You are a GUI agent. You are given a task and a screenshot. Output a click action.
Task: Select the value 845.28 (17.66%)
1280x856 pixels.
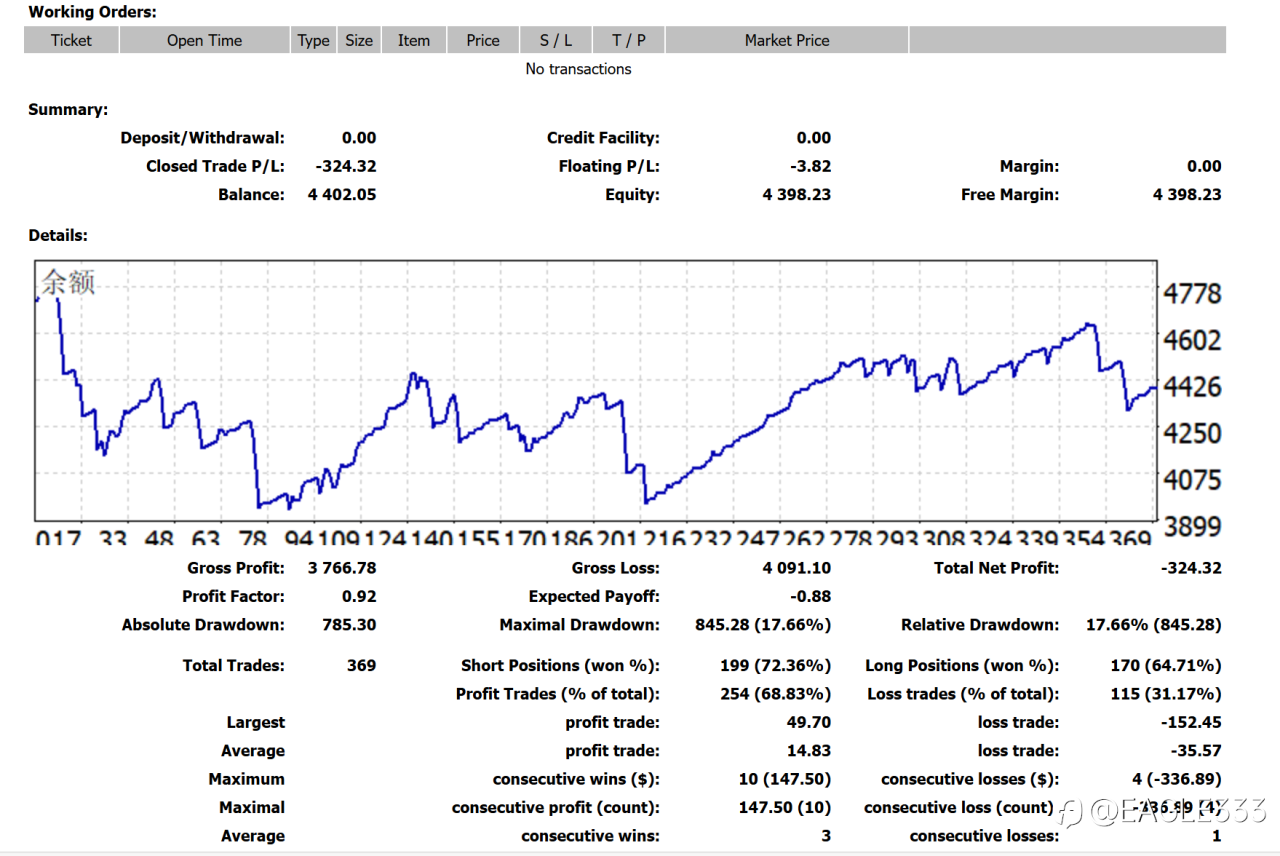coord(763,625)
